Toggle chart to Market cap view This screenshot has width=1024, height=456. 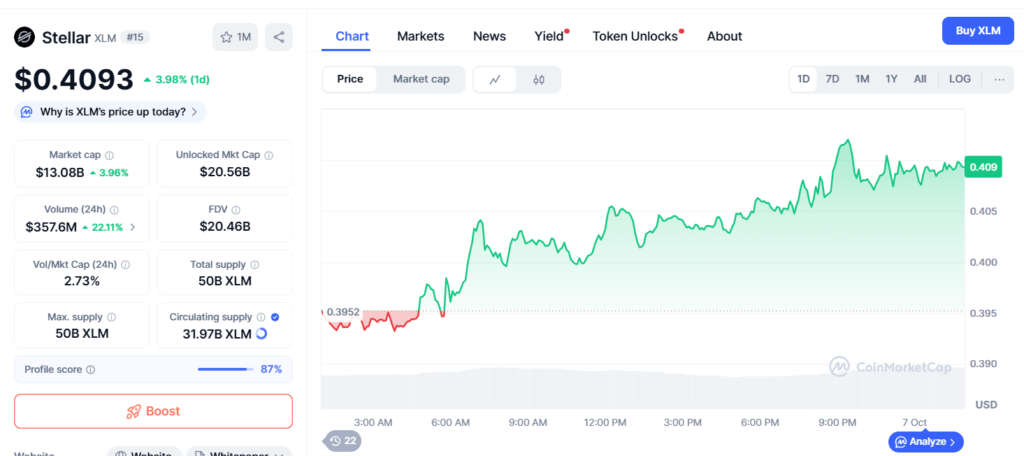point(420,79)
